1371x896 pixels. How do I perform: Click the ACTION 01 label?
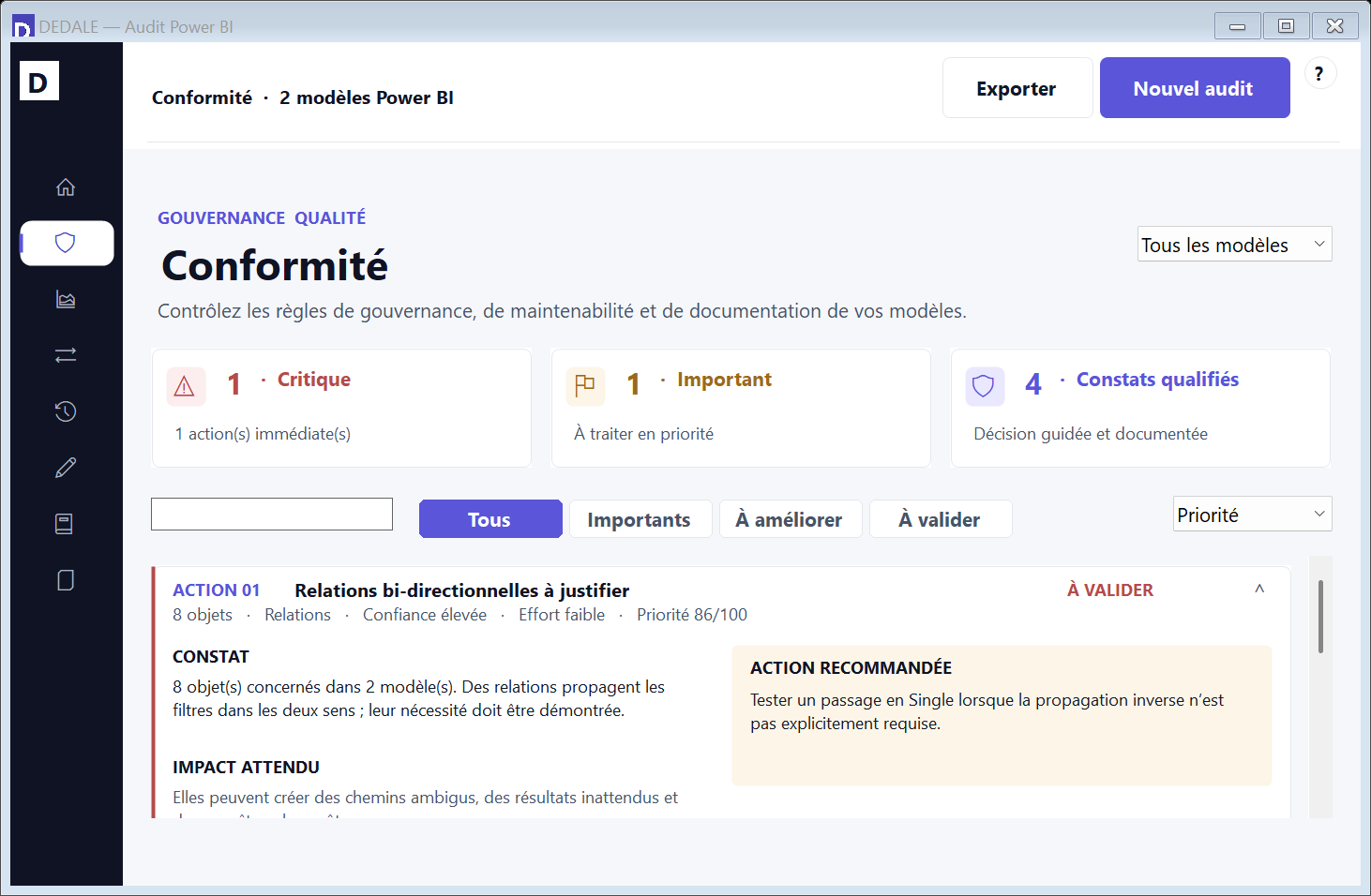point(216,590)
